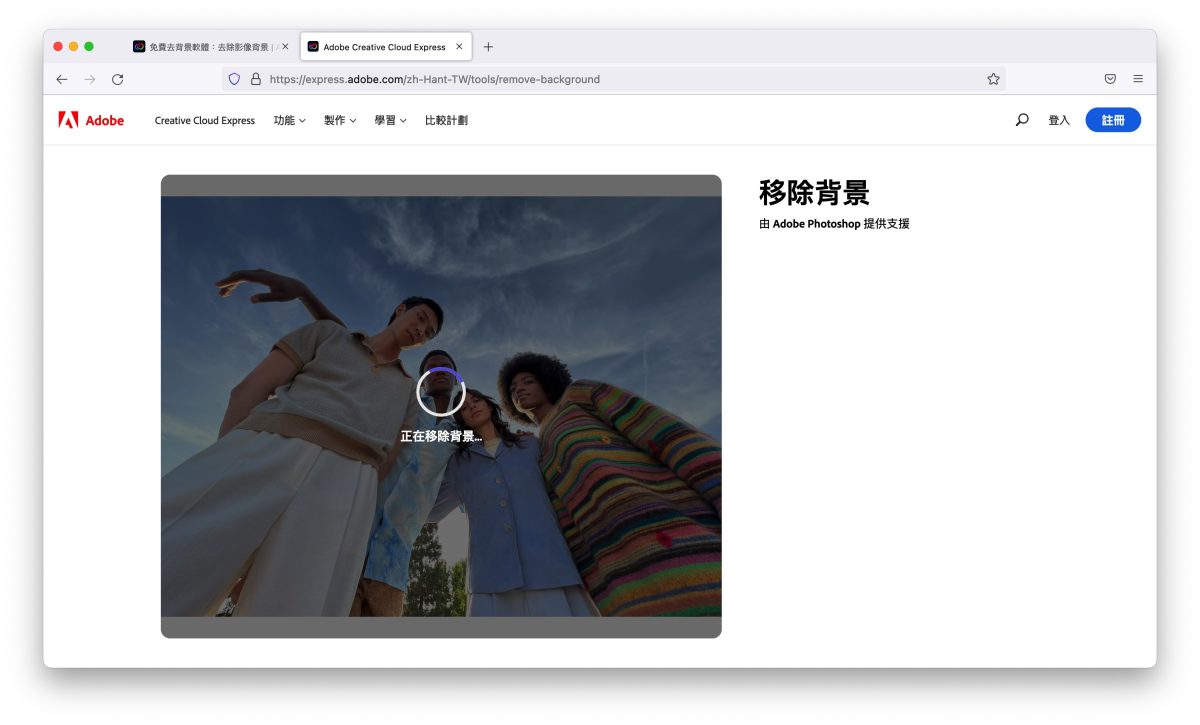This screenshot has height=725, width=1200.
Task: Open the 比較計劃 link
Action: (x=446, y=121)
